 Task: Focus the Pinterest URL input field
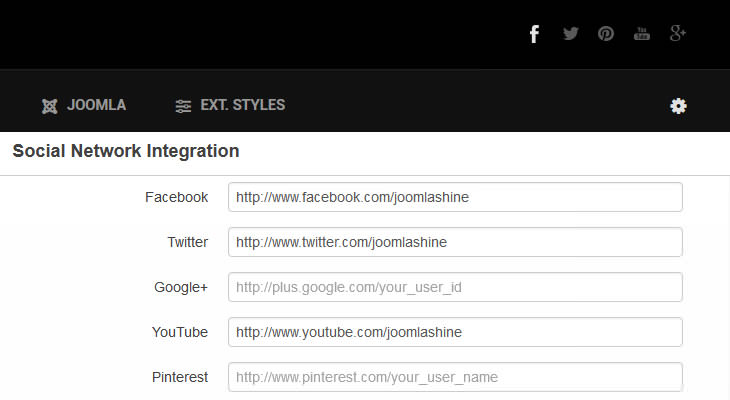pos(455,377)
